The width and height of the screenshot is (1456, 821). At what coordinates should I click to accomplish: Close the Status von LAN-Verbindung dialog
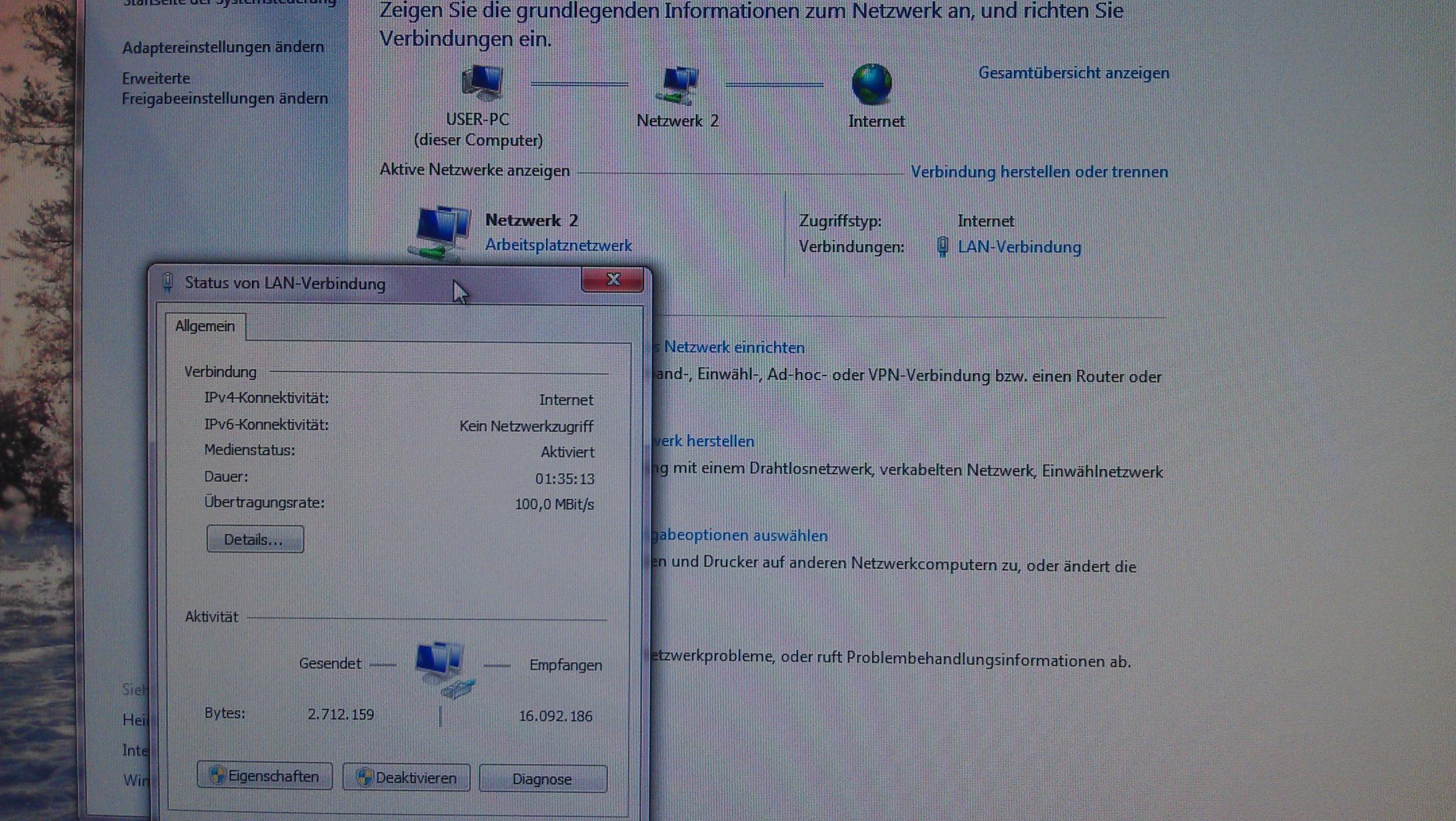[x=613, y=280]
